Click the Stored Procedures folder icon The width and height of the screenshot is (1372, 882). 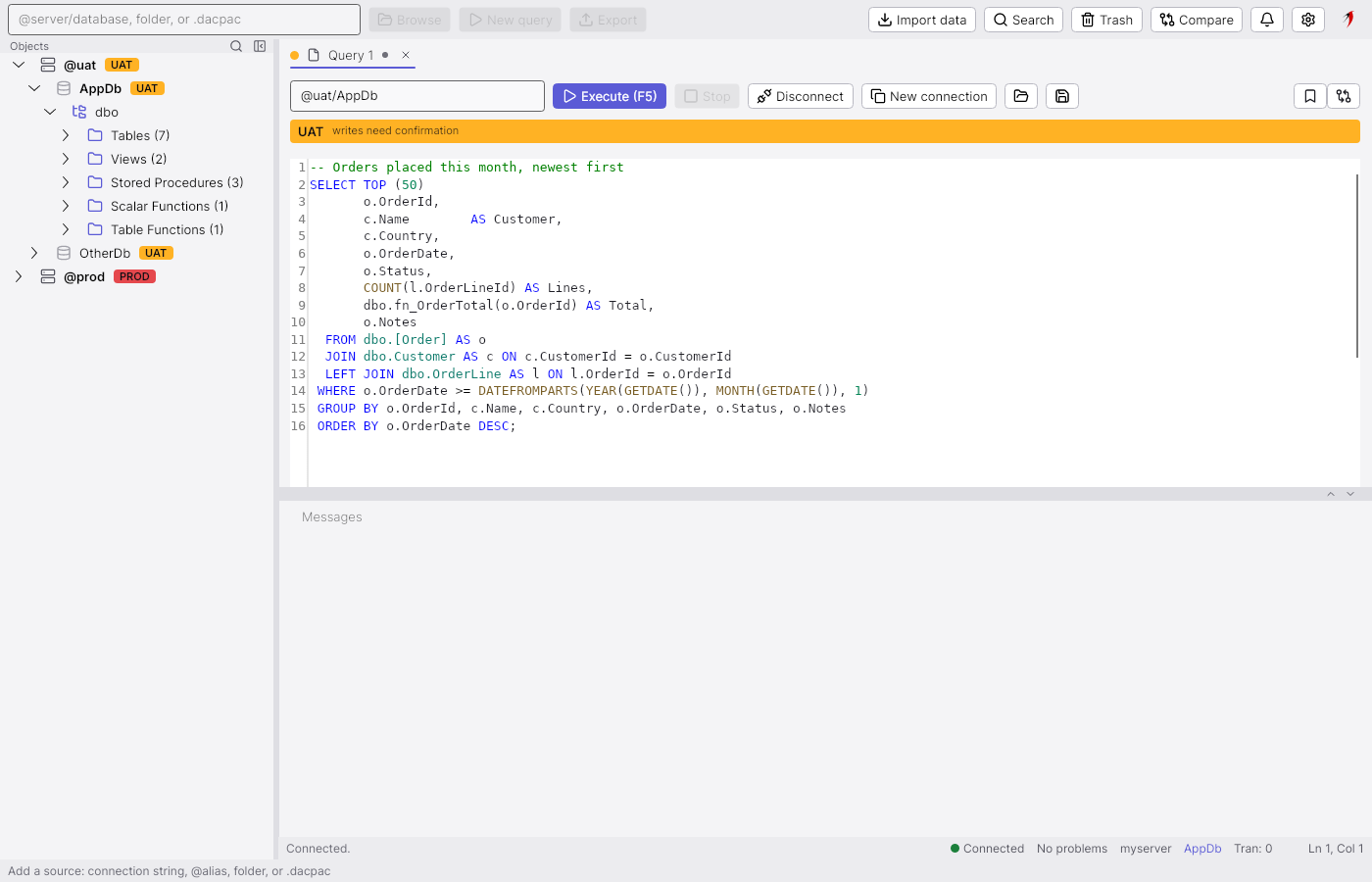coord(95,182)
